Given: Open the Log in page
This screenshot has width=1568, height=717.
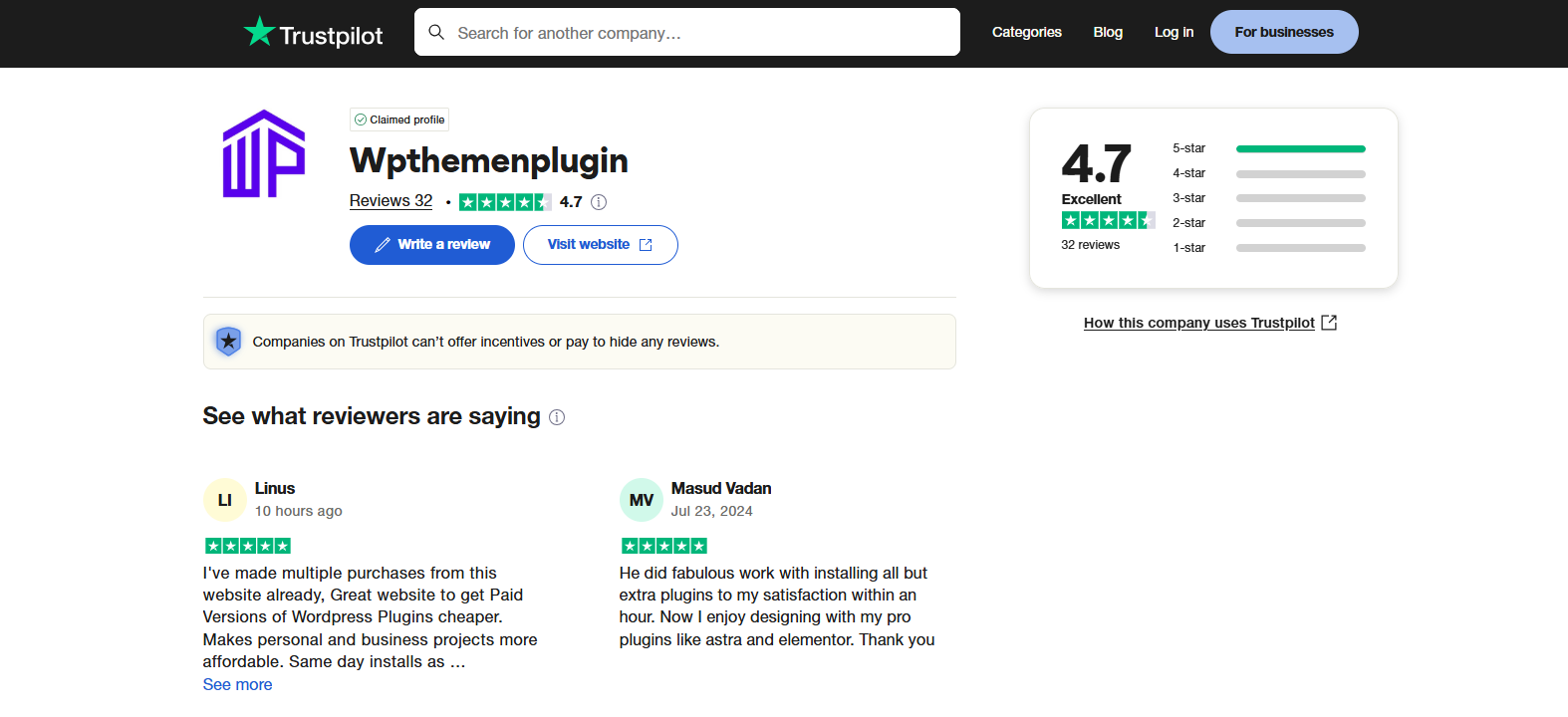Looking at the screenshot, I should click(1174, 32).
